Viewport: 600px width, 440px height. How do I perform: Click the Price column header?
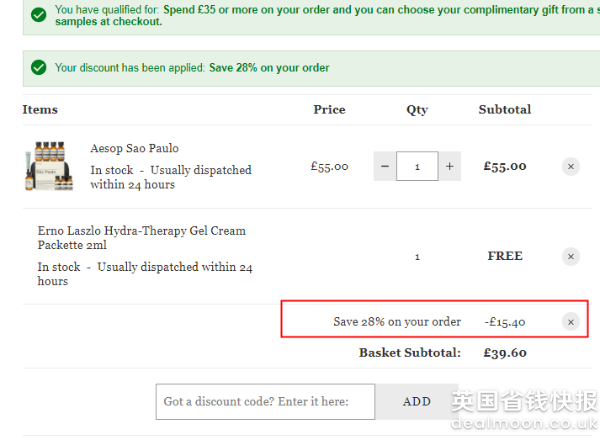[x=329, y=109]
